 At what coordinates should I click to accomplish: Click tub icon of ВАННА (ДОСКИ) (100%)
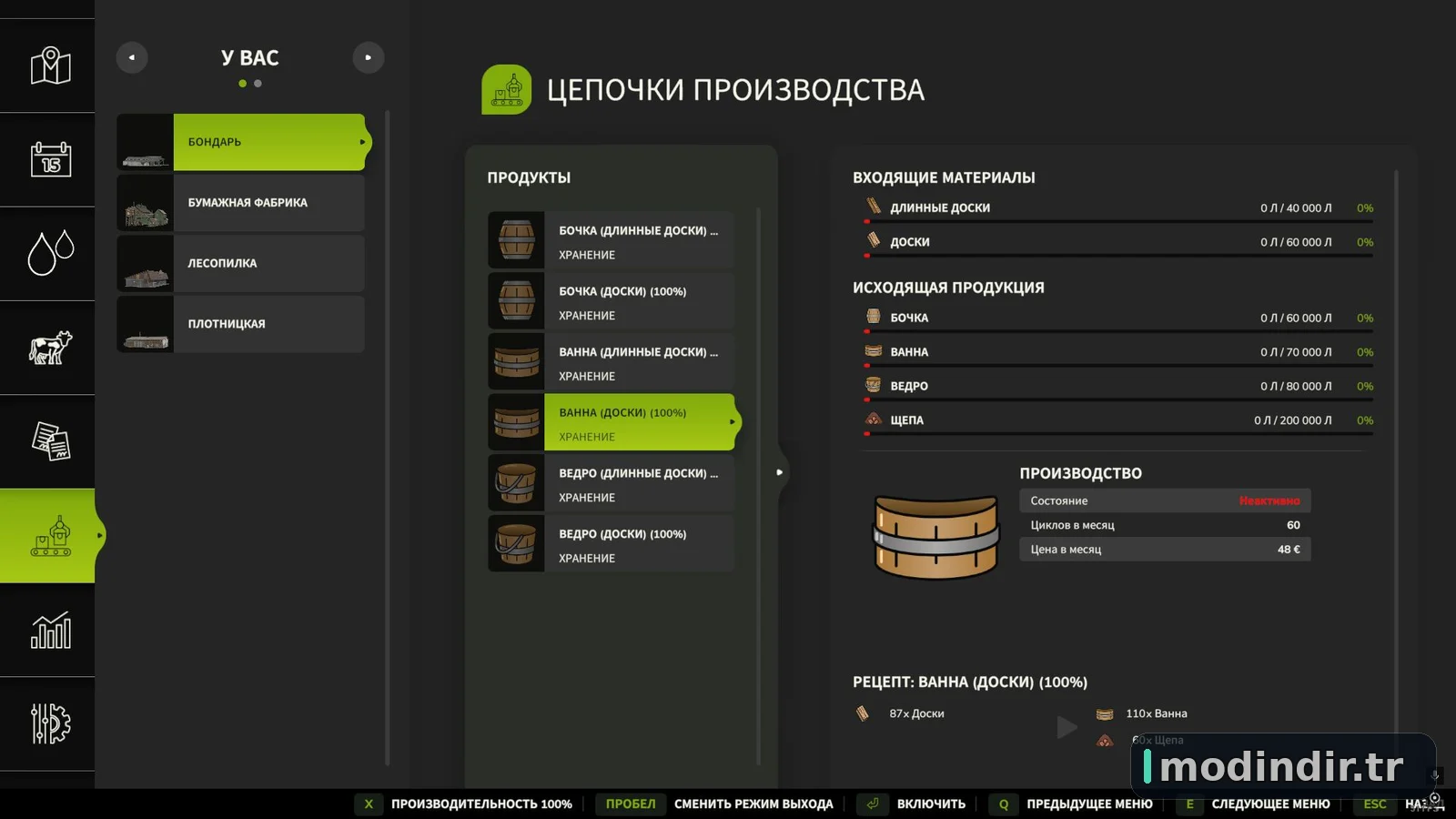tap(517, 422)
